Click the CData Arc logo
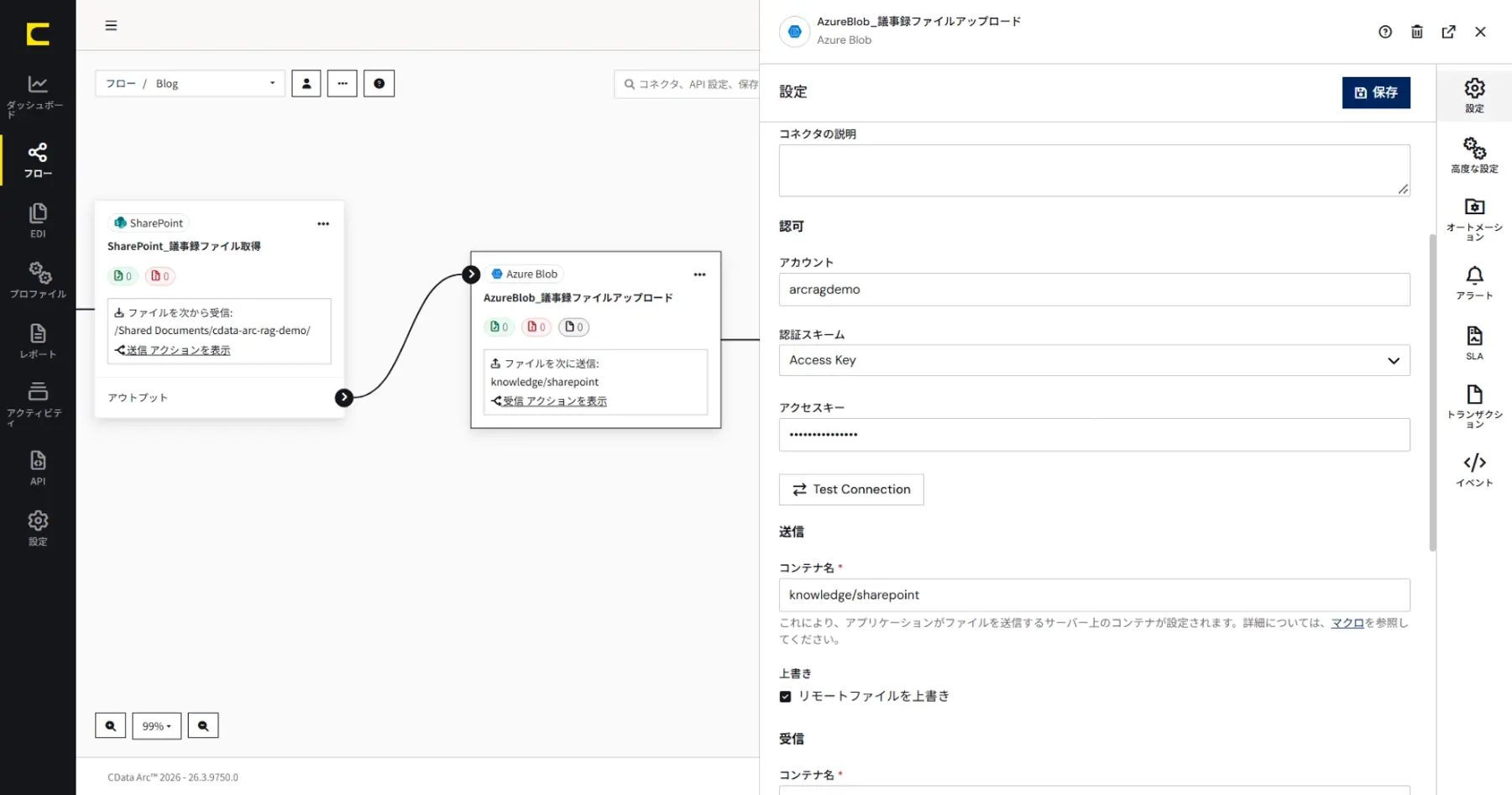 pyautogui.click(x=38, y=34)
